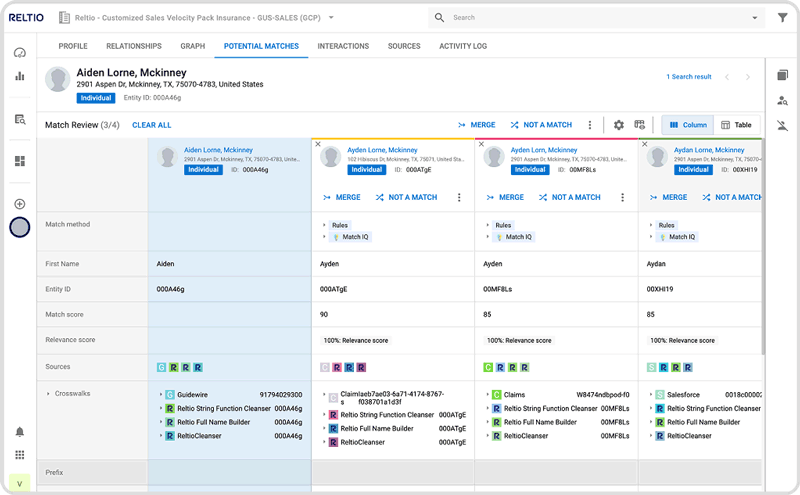Screen dimensions: 800x495
Task: Click the add new plus icon in sidebar
Action: pos(19,204)
